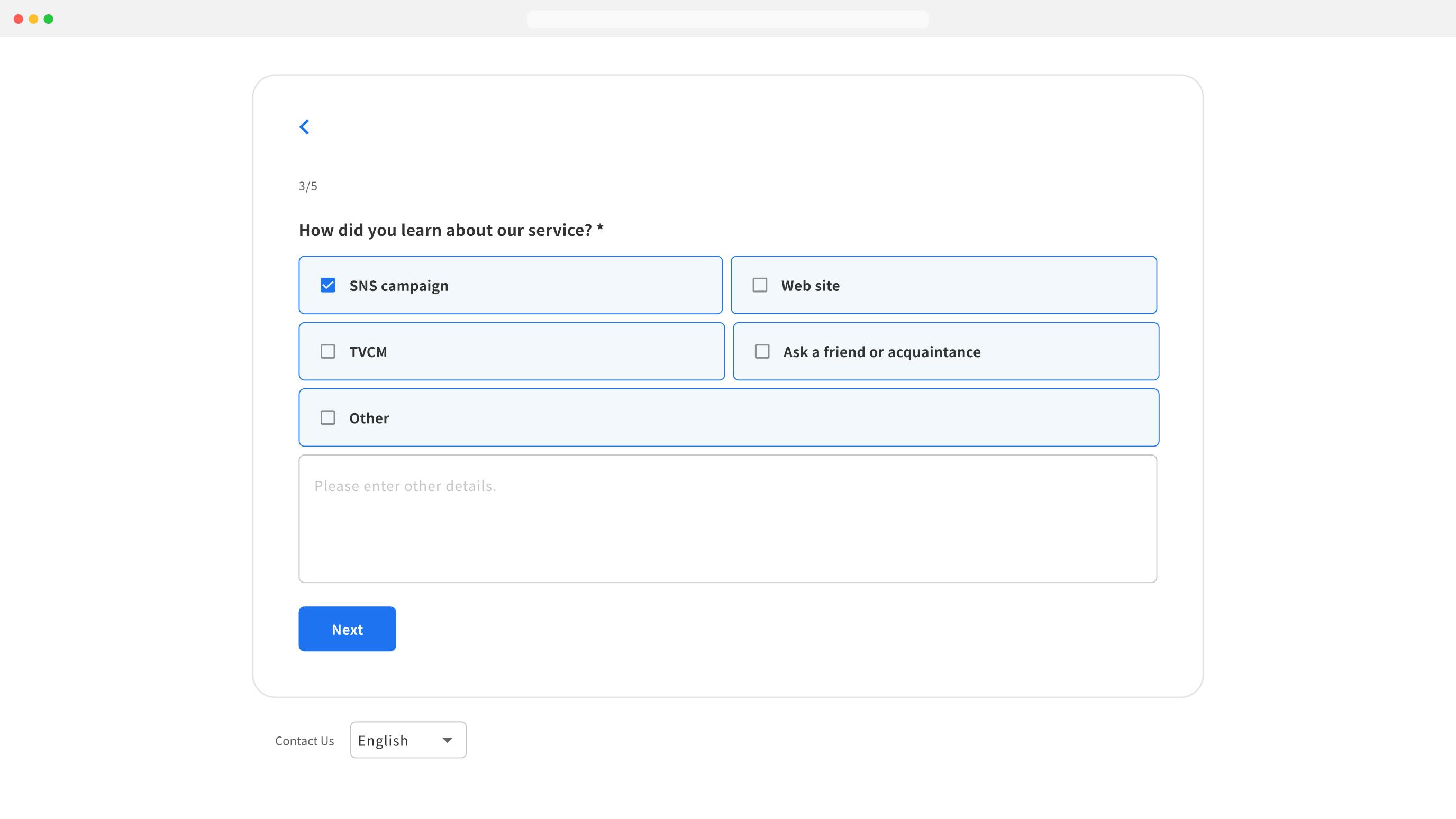Open the English language dropdown

tap(408, 740)
